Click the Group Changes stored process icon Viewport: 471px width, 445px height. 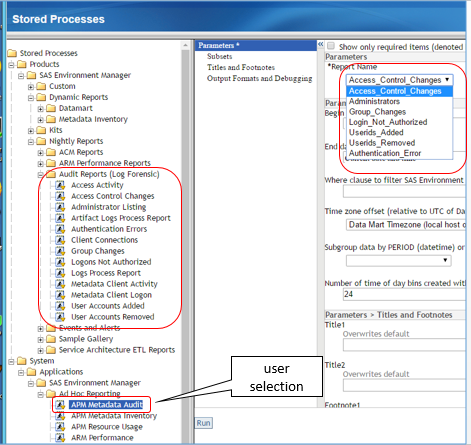click(x=60, y=251)
